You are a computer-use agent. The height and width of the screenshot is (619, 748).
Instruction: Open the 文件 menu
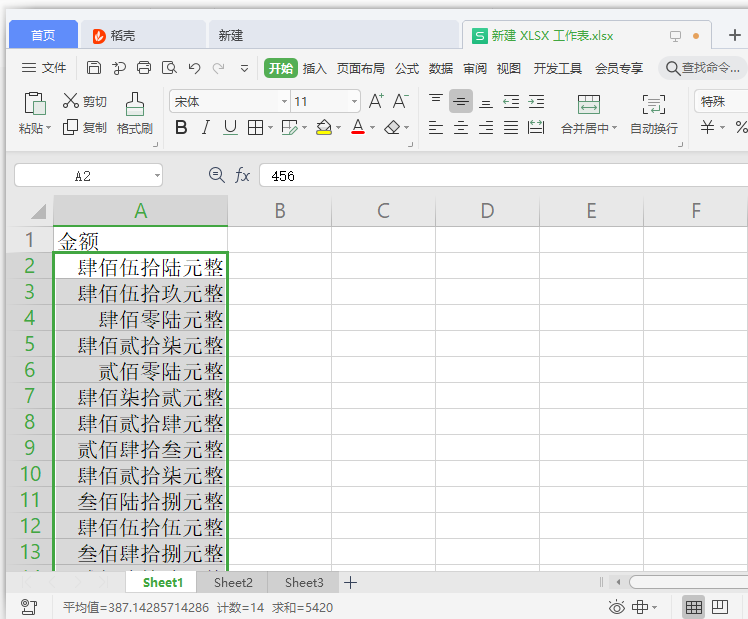tap(43, 68)
